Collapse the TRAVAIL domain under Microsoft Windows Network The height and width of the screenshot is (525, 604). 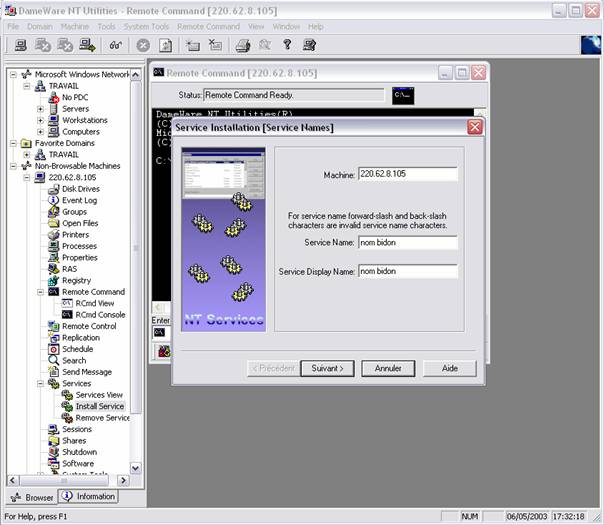pos(27,86)
